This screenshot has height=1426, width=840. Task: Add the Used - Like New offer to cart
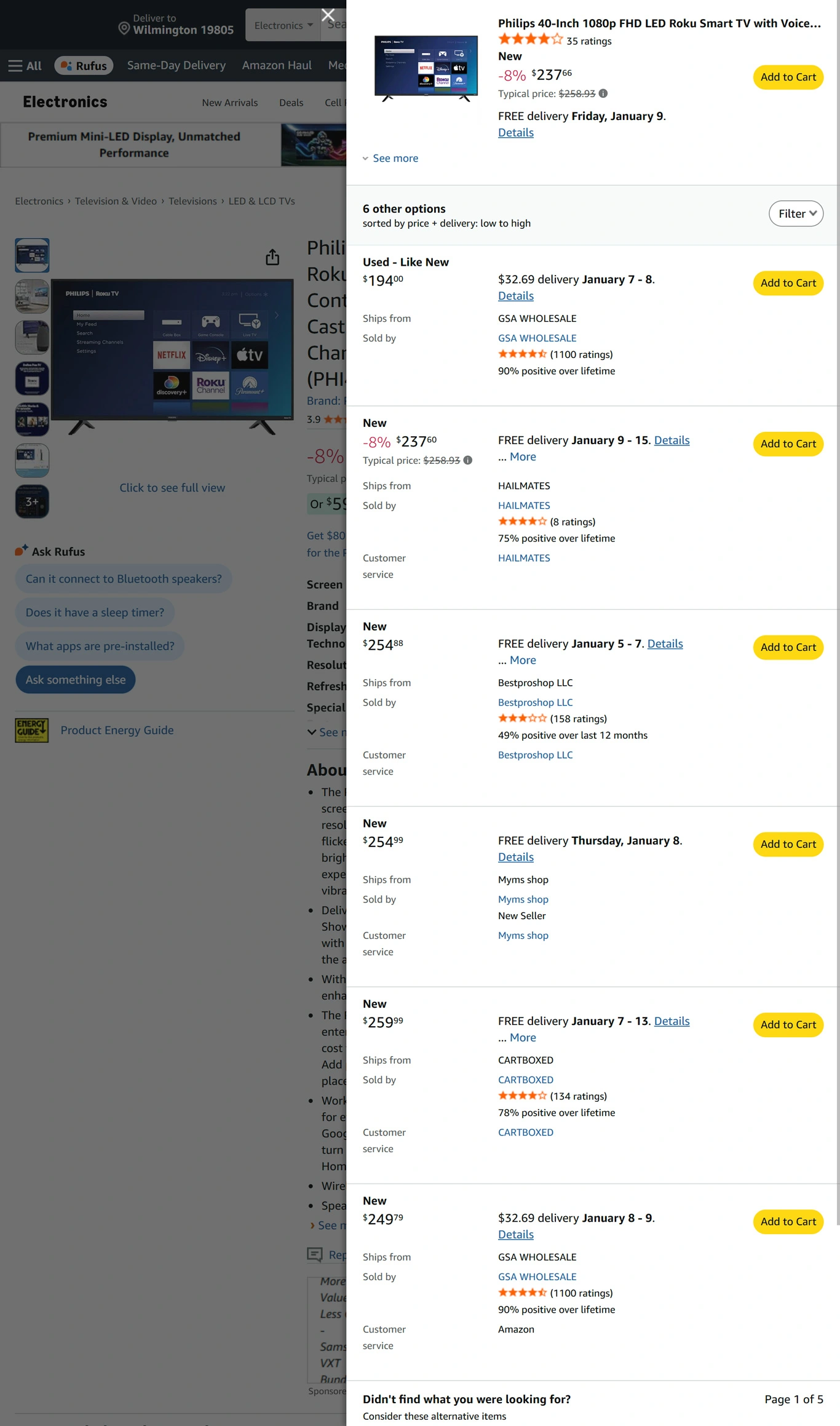pyautogui.click(x=788, y=283)
